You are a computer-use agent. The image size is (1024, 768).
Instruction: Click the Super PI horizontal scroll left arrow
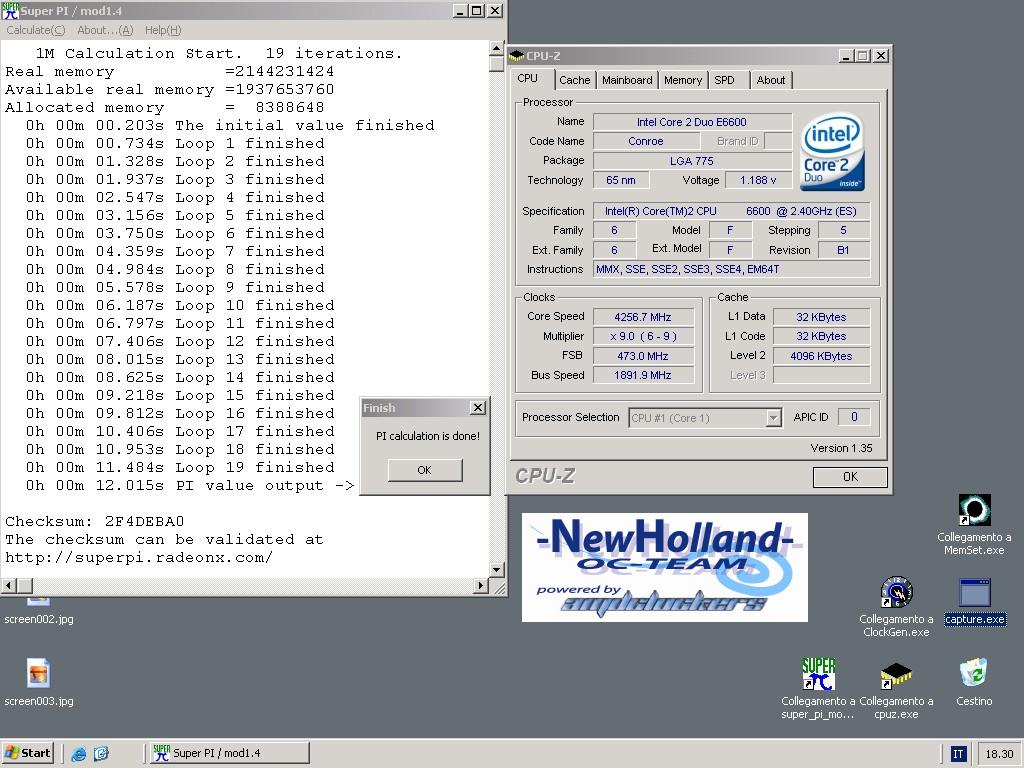(x=9, y=585)
